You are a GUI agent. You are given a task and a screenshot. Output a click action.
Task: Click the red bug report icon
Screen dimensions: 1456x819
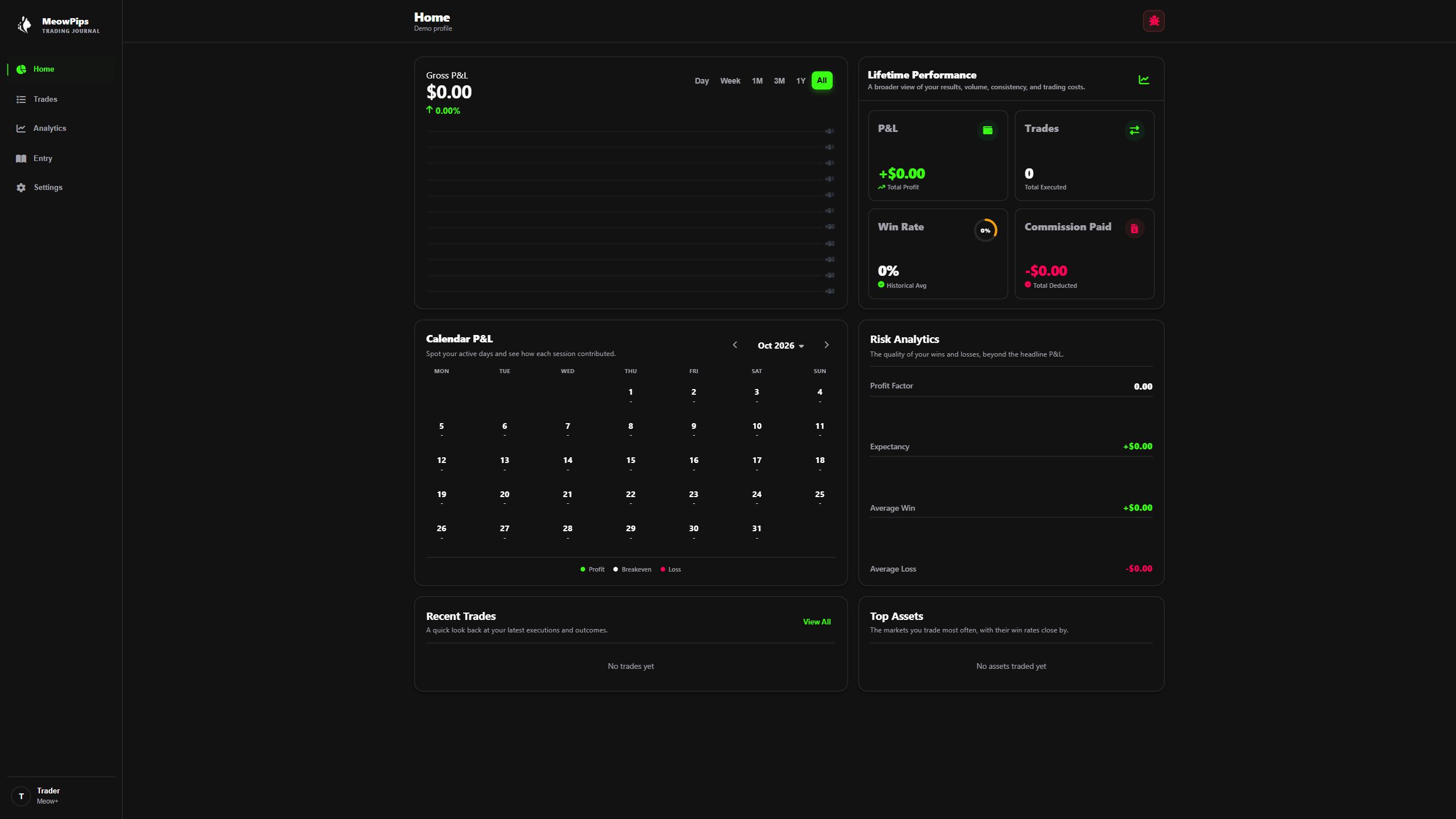coord(1153,21)
